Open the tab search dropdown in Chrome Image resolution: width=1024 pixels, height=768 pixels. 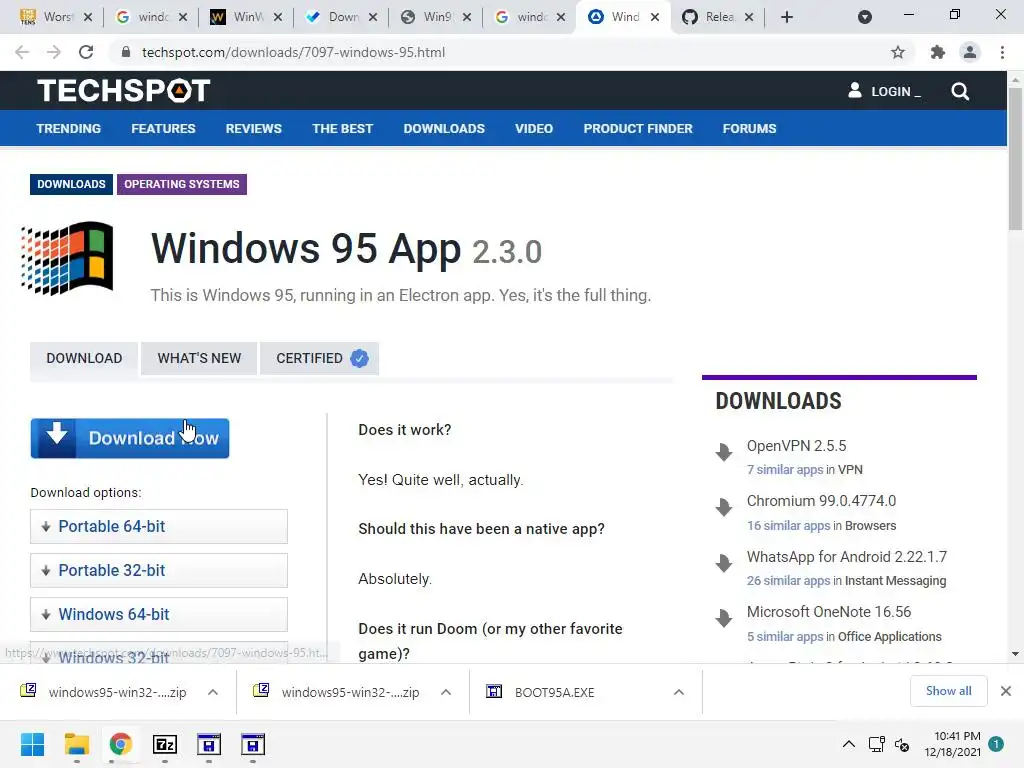[x=865, y=17]
